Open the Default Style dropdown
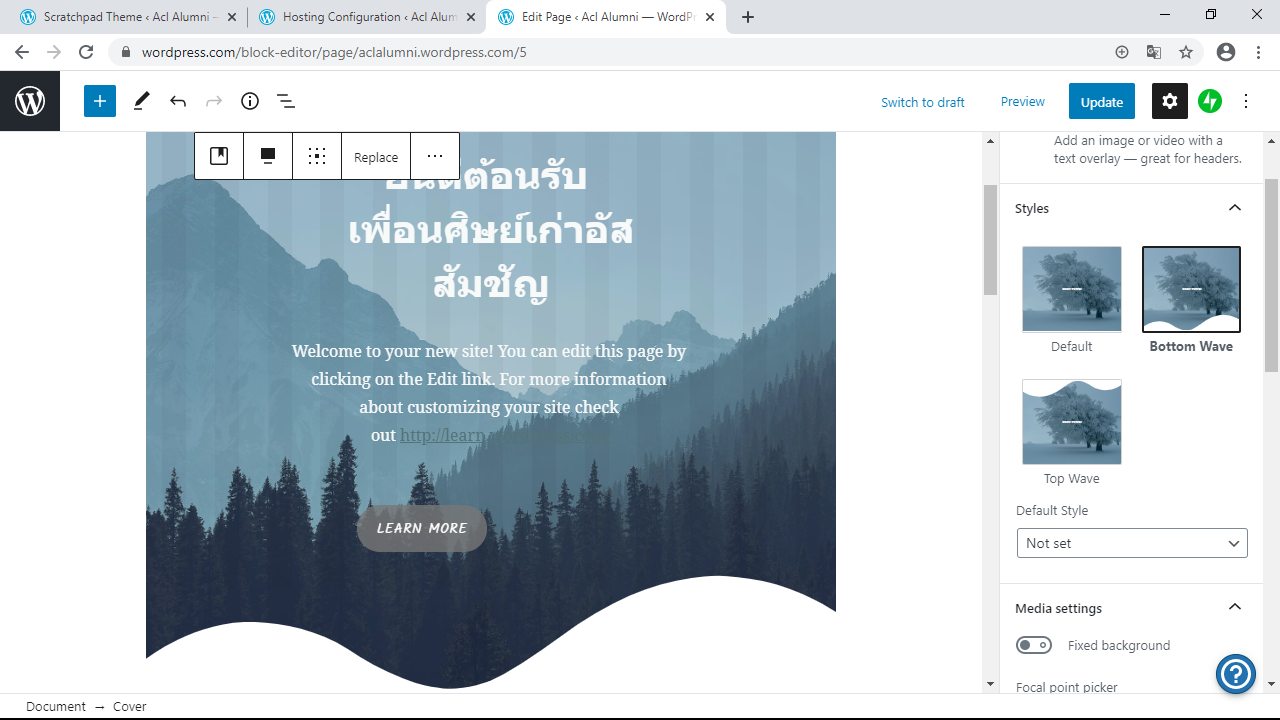1280x720 pixels. tap(1131, 543)
